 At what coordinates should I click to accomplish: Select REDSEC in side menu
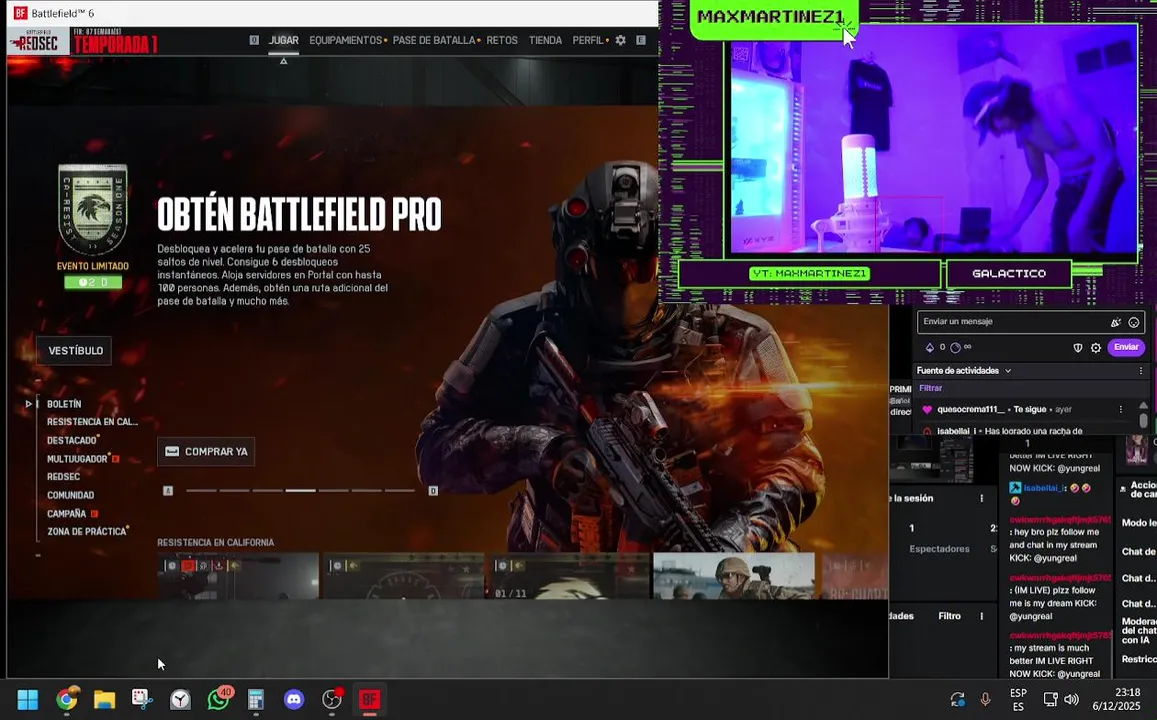click(x=63, y=477)
